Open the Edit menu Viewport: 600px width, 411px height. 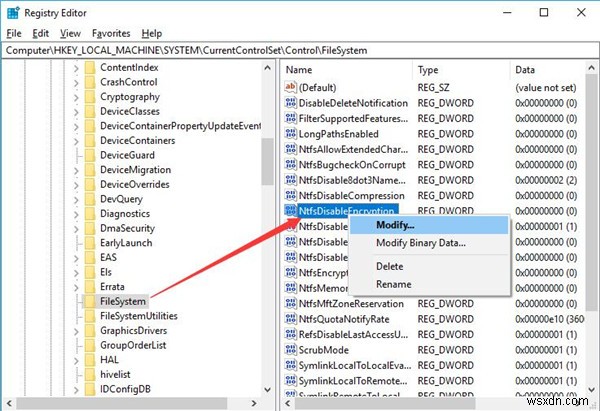41,34
